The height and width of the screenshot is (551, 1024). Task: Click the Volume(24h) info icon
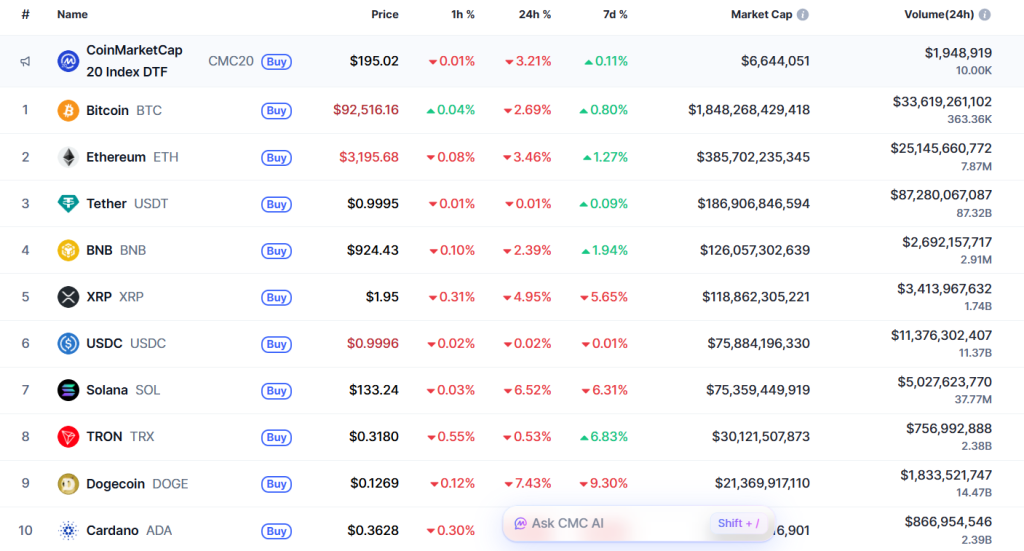click(x=985, y=15)
